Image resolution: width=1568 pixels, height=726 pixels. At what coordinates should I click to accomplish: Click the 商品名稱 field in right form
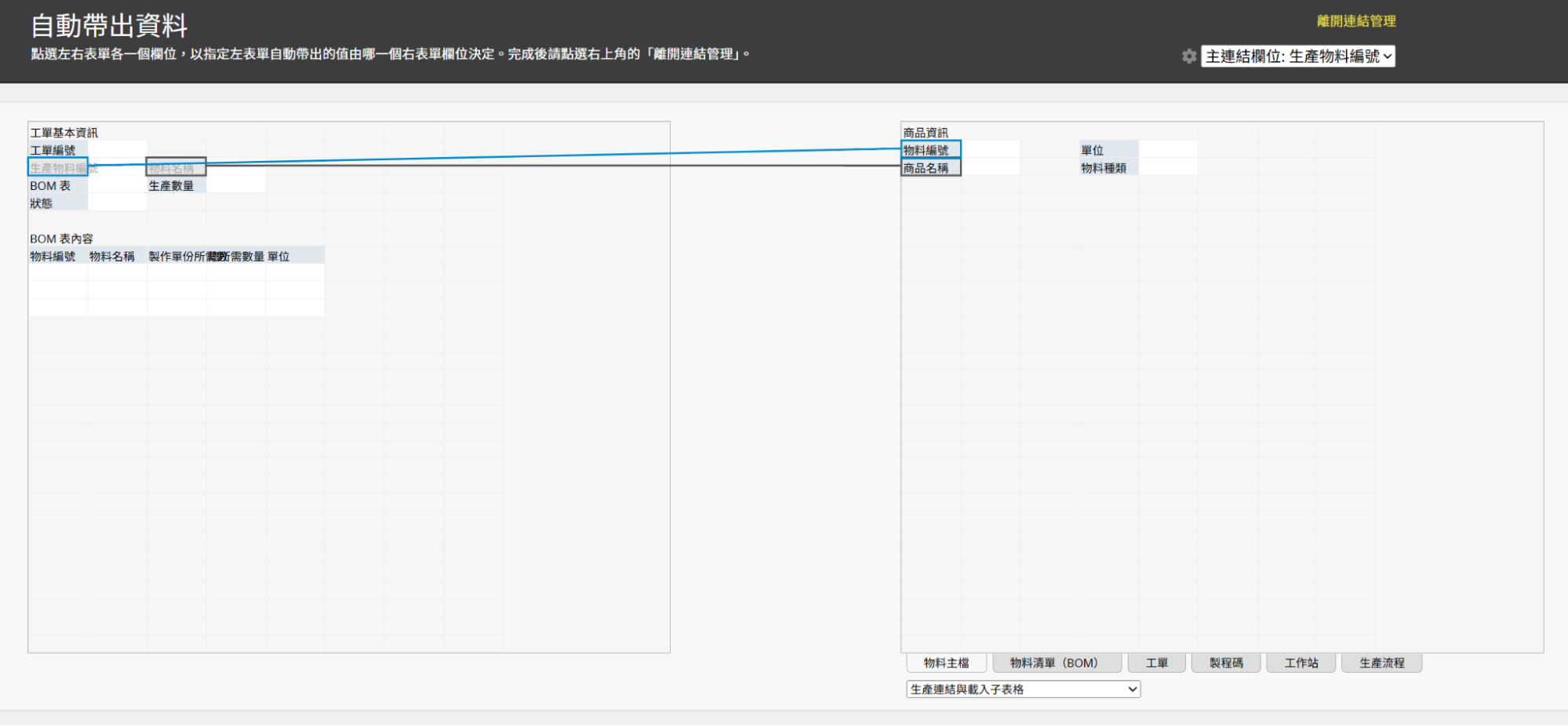click(x=930, y=168)
